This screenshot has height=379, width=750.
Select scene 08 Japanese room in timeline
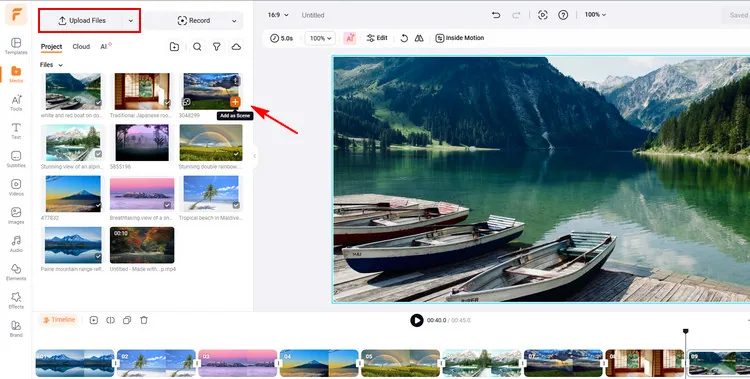click(x=644, y=363)
